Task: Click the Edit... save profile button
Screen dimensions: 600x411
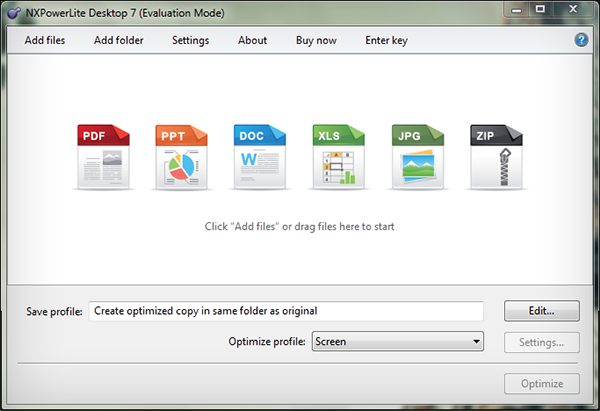Action: point(541,311)
